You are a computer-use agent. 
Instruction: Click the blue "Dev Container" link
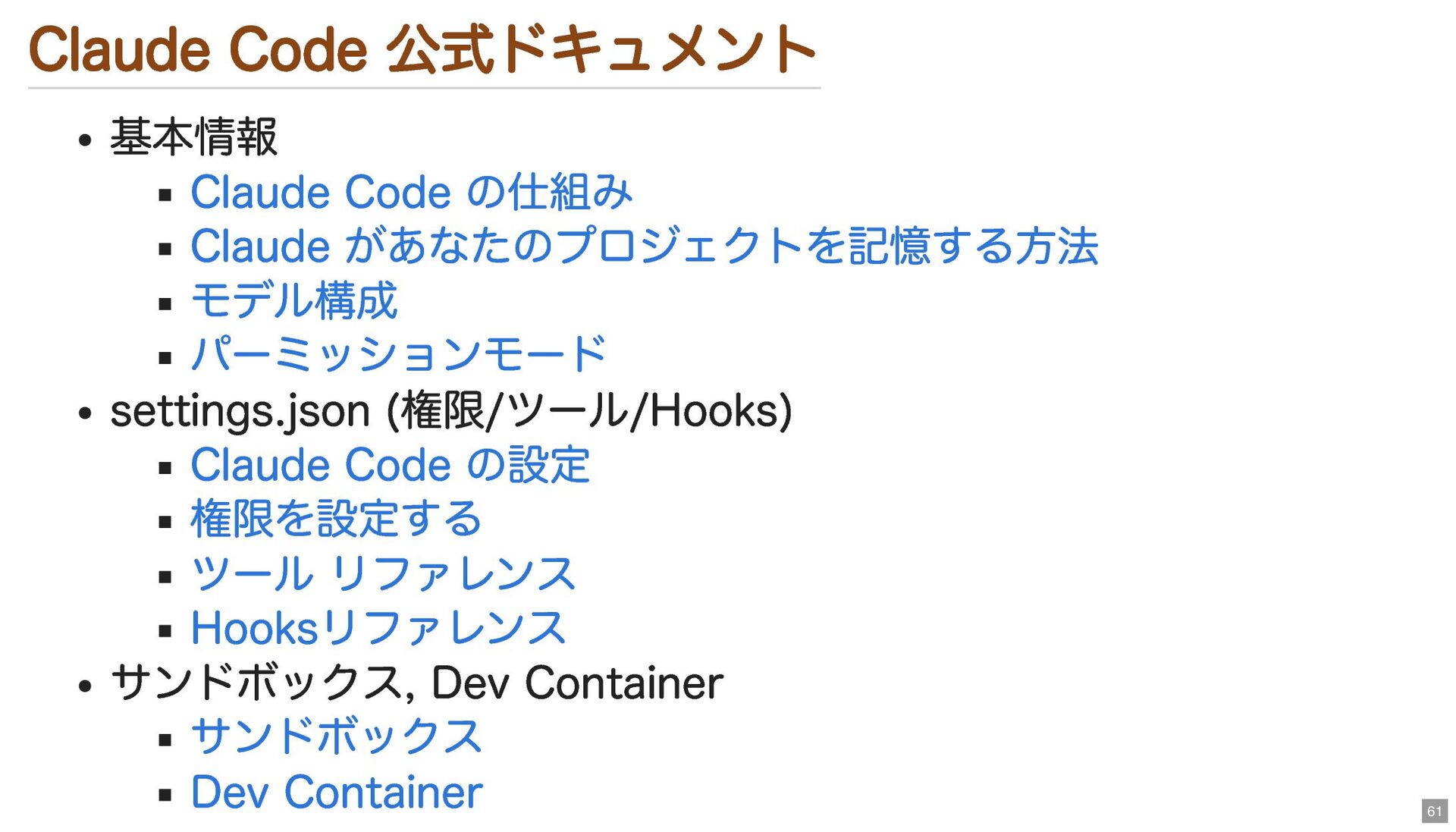pyautogui.click(x=336, y=793)
